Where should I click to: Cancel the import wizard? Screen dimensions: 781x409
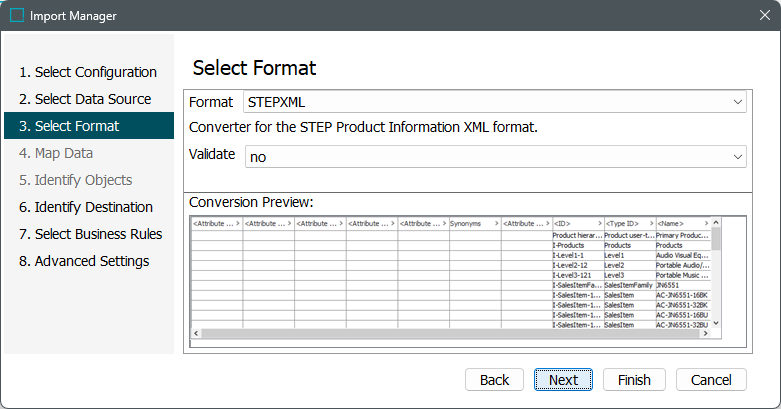(711, 380)
